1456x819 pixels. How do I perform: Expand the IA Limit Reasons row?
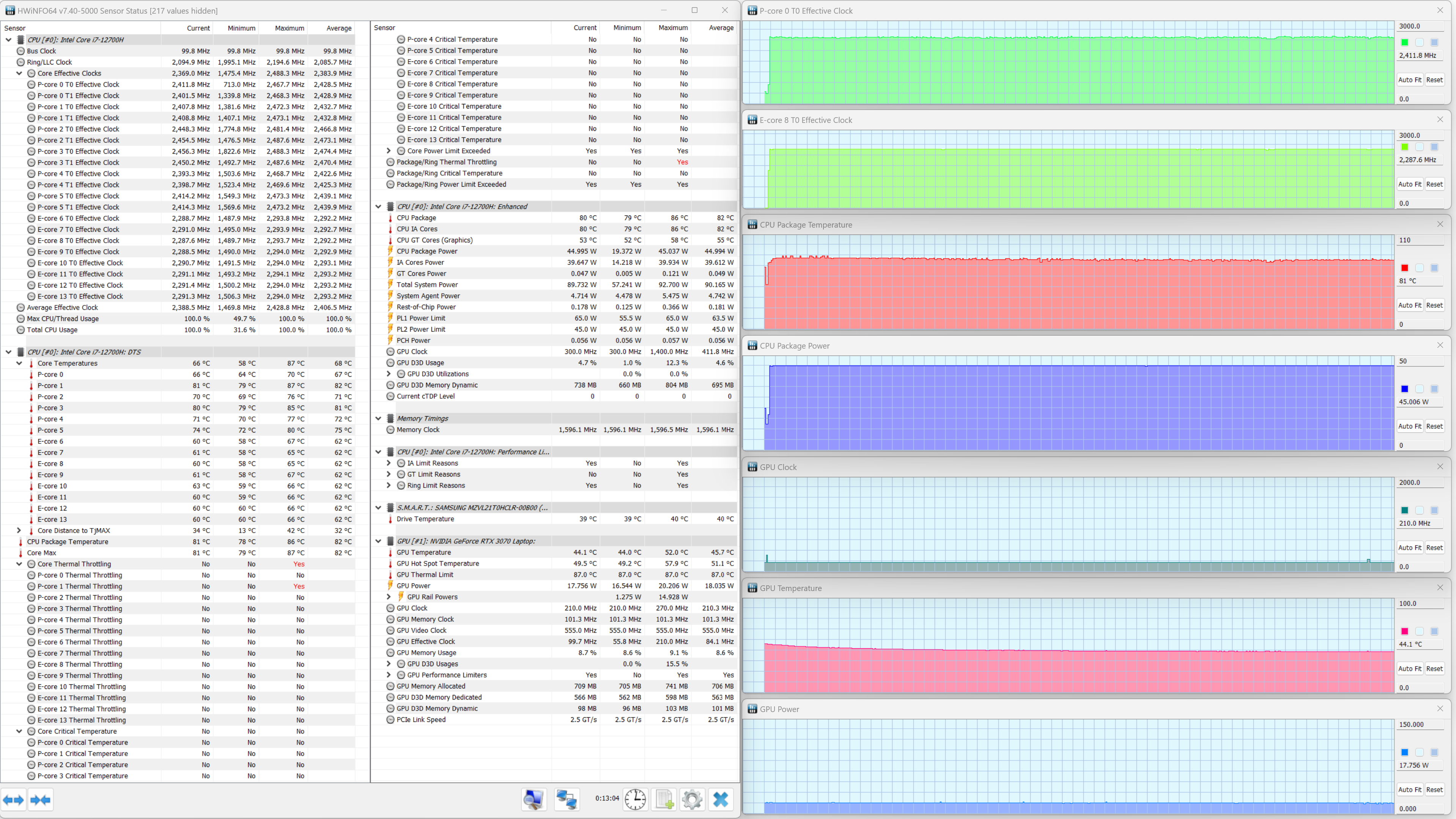(388, 463)
